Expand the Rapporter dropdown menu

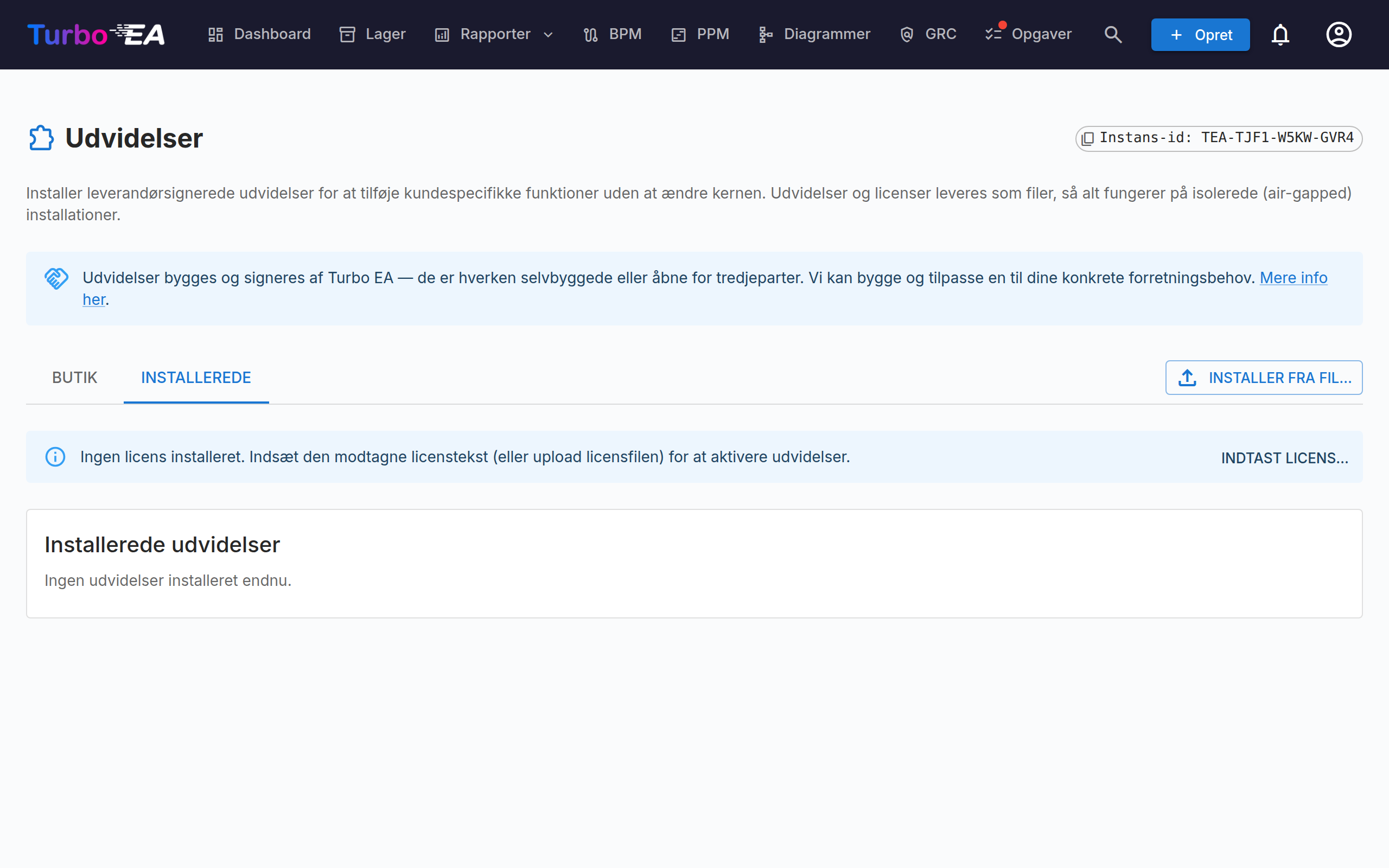pyautogui.click(x=494, y=34)
